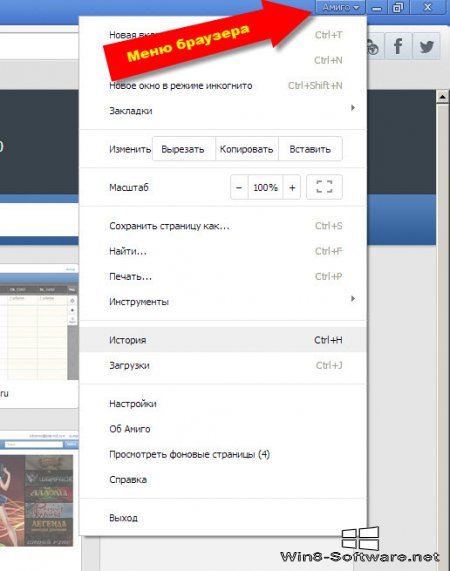Click the Twitter bird icon in the toolbar
The width and height of the screenshot is (450, 571).
(426, 46)
